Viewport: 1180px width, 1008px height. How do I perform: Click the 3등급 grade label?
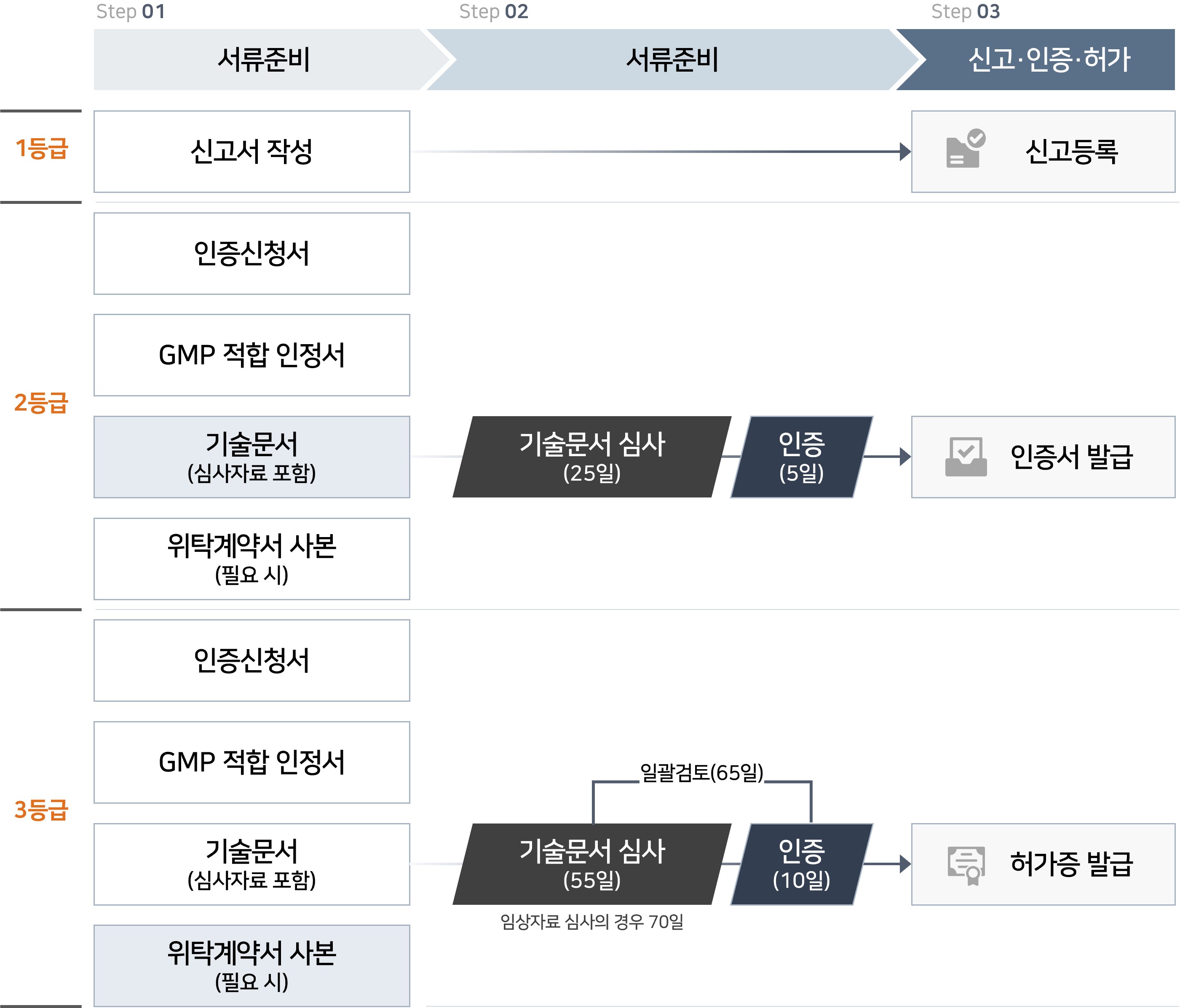coord(41,809)
